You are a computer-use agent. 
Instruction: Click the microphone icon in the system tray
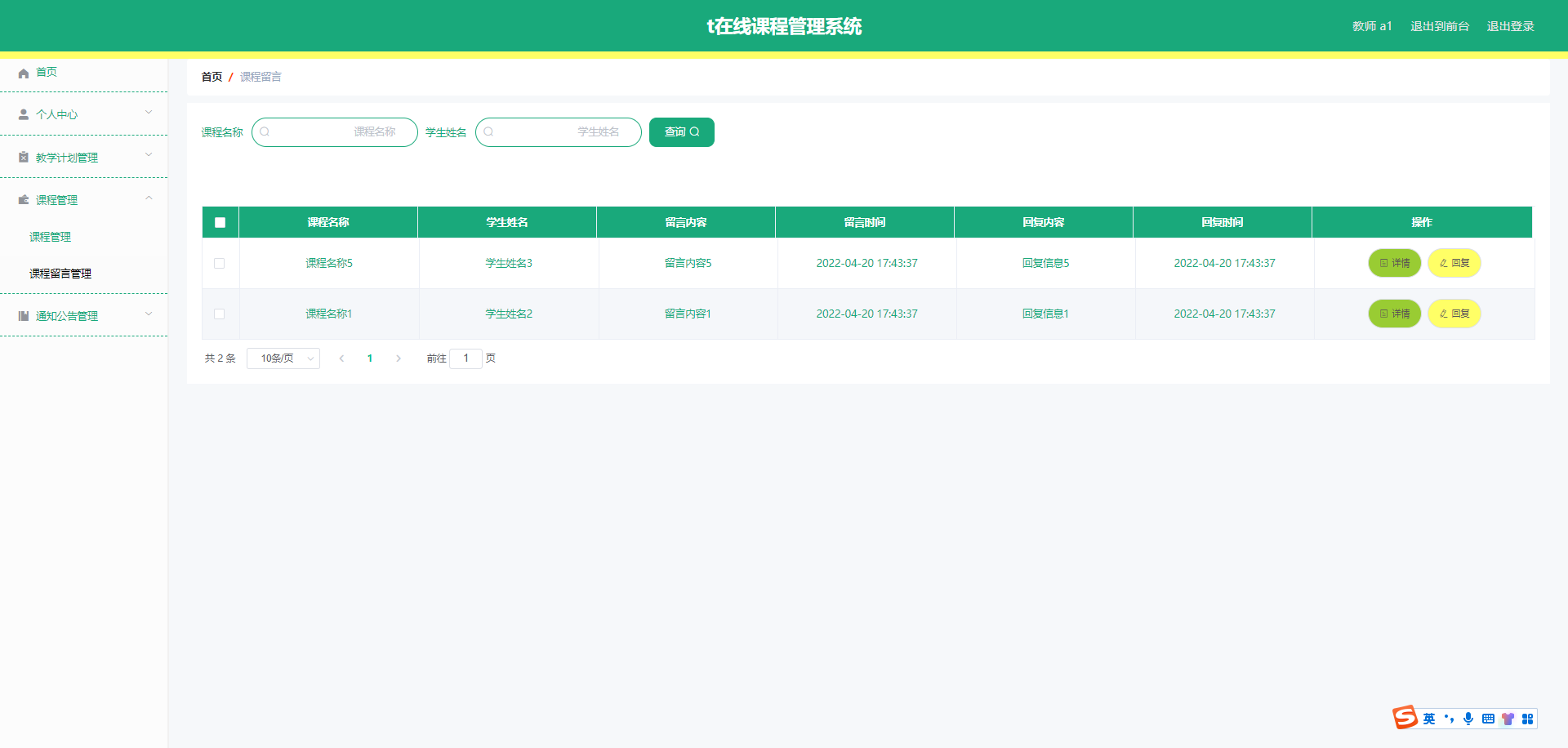pos(1468,719)
